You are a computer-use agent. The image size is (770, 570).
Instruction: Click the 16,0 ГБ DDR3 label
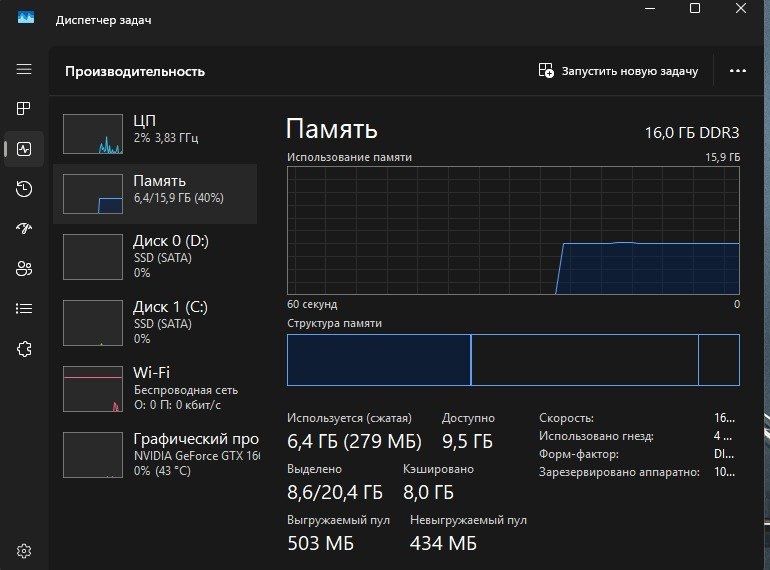[x=692, y=133]
